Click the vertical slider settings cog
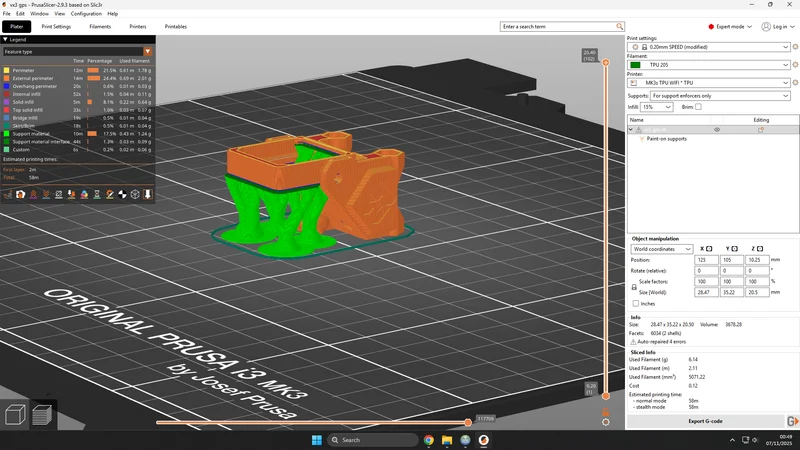Image resolution: width=800 pixels, height=450 pixels. pyautogui.click(x=606, y=422)
